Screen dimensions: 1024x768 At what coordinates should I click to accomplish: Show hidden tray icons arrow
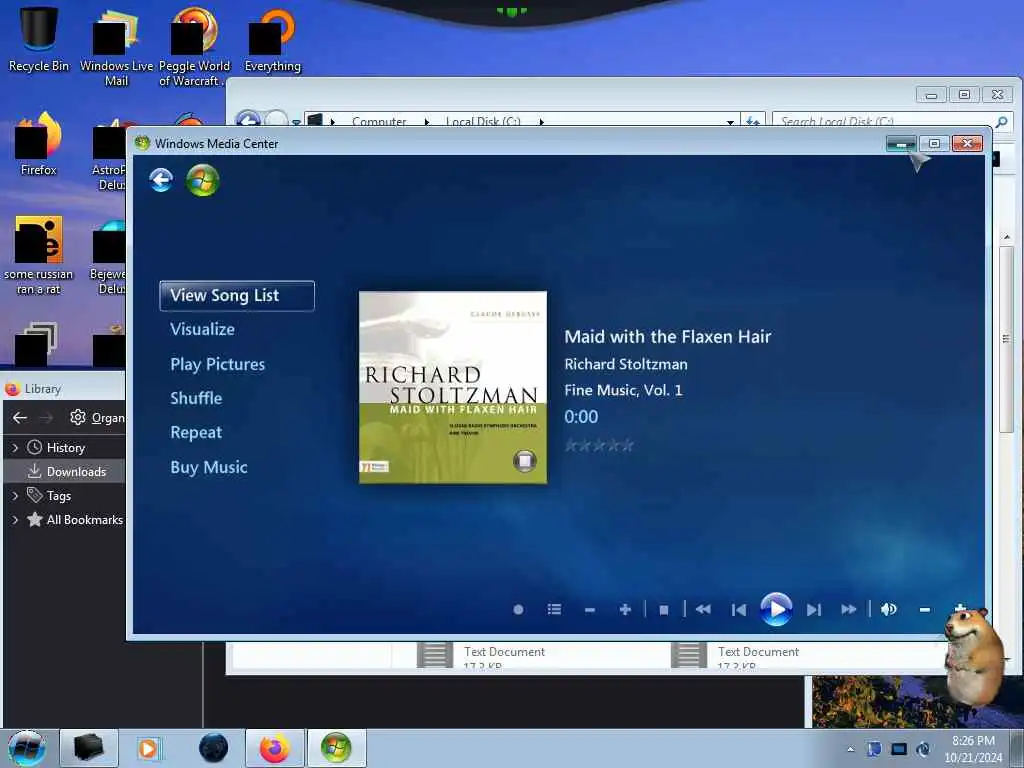850,749
